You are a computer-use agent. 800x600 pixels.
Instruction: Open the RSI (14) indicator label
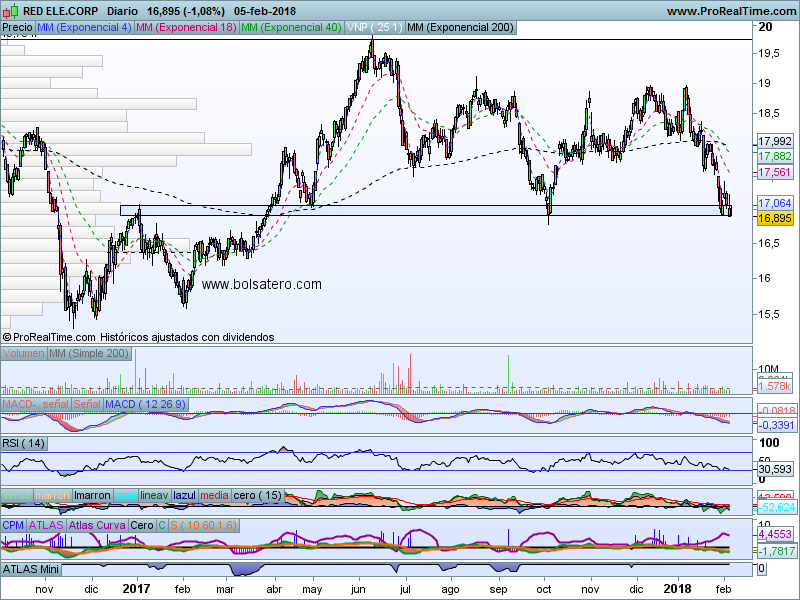(24, 443)
